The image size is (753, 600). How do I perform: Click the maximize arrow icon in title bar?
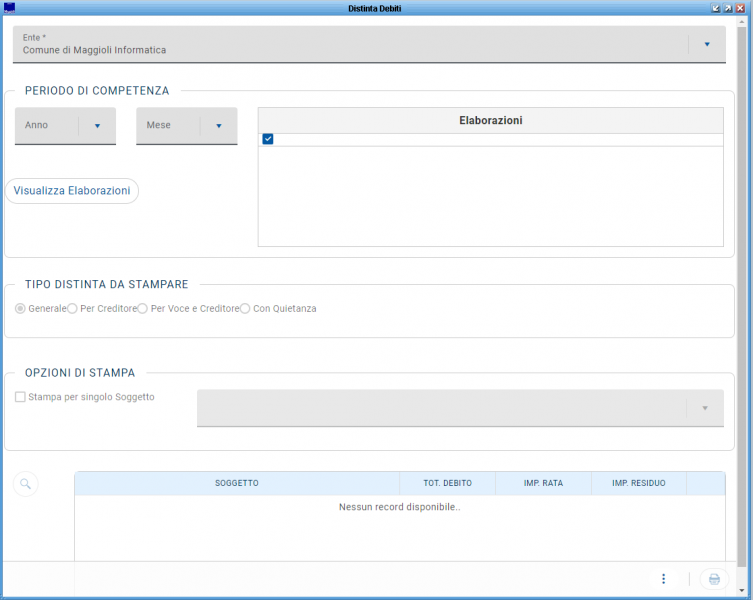[729, 7]
